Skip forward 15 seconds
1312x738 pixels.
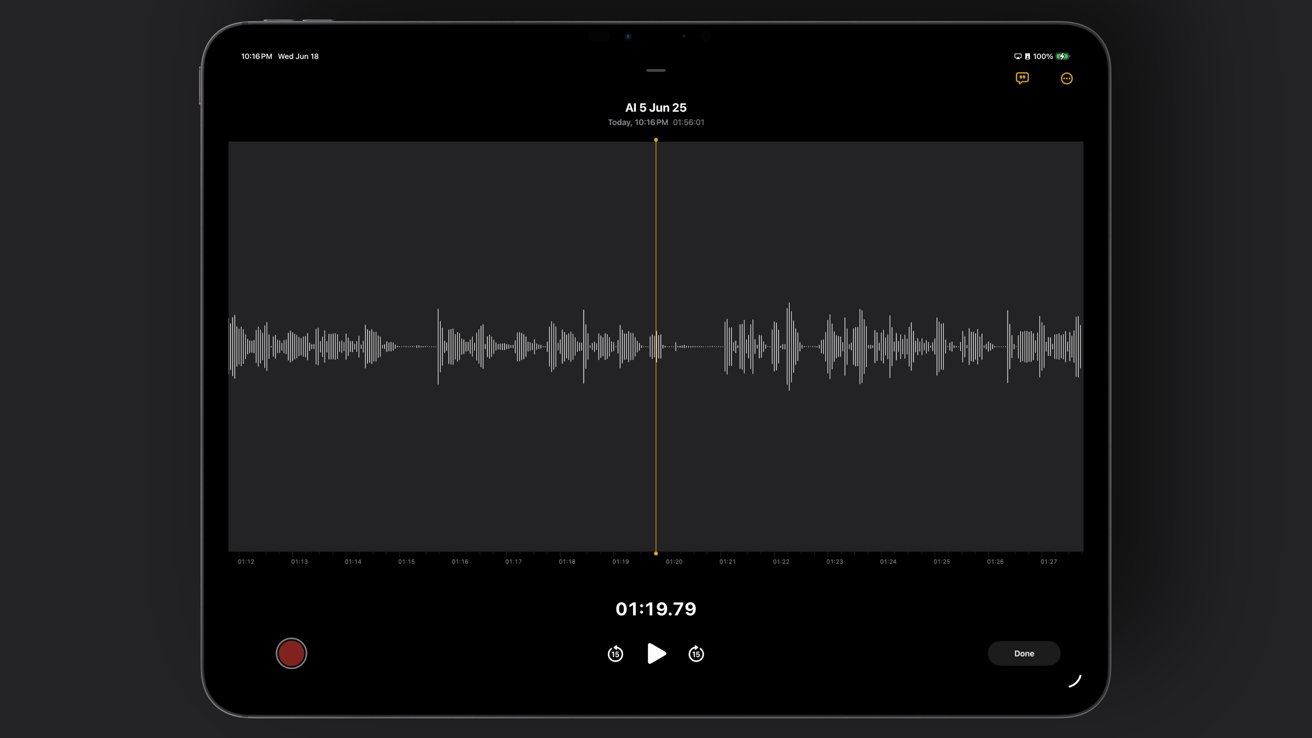click(x=696, y=654)
